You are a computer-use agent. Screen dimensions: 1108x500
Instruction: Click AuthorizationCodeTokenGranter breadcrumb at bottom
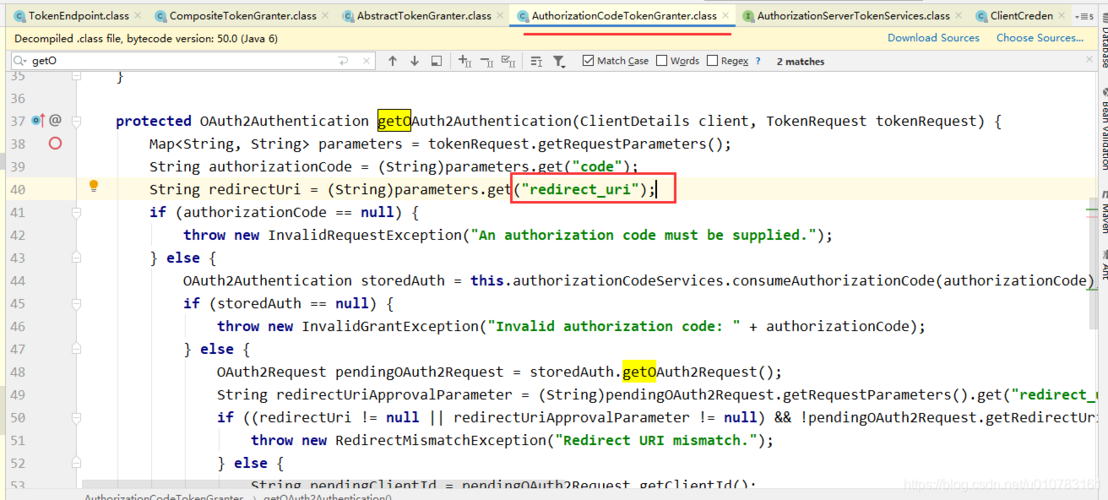point(165,496)
